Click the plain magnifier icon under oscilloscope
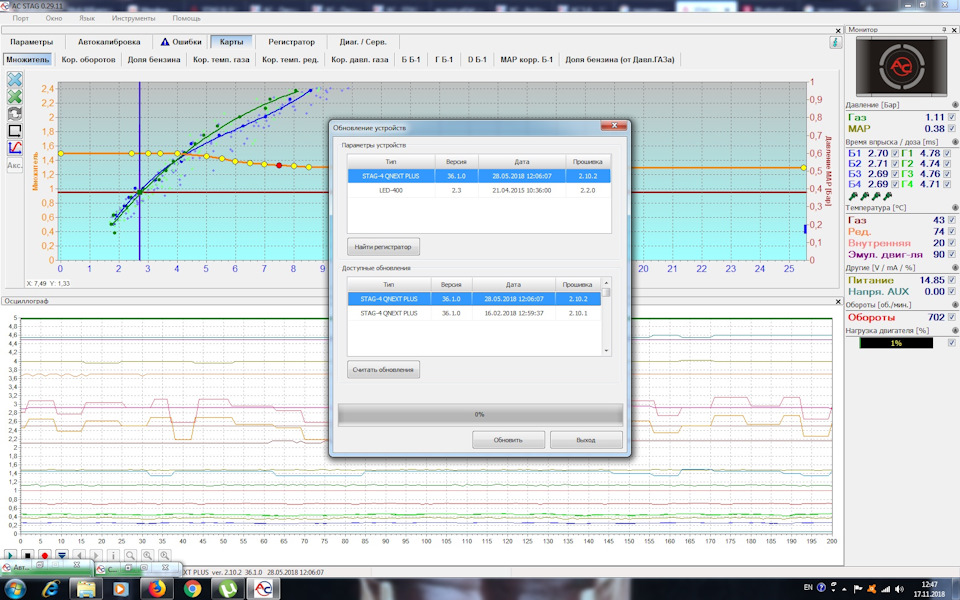The height and width of the screenshot is (600, 960). coord(130,555)
